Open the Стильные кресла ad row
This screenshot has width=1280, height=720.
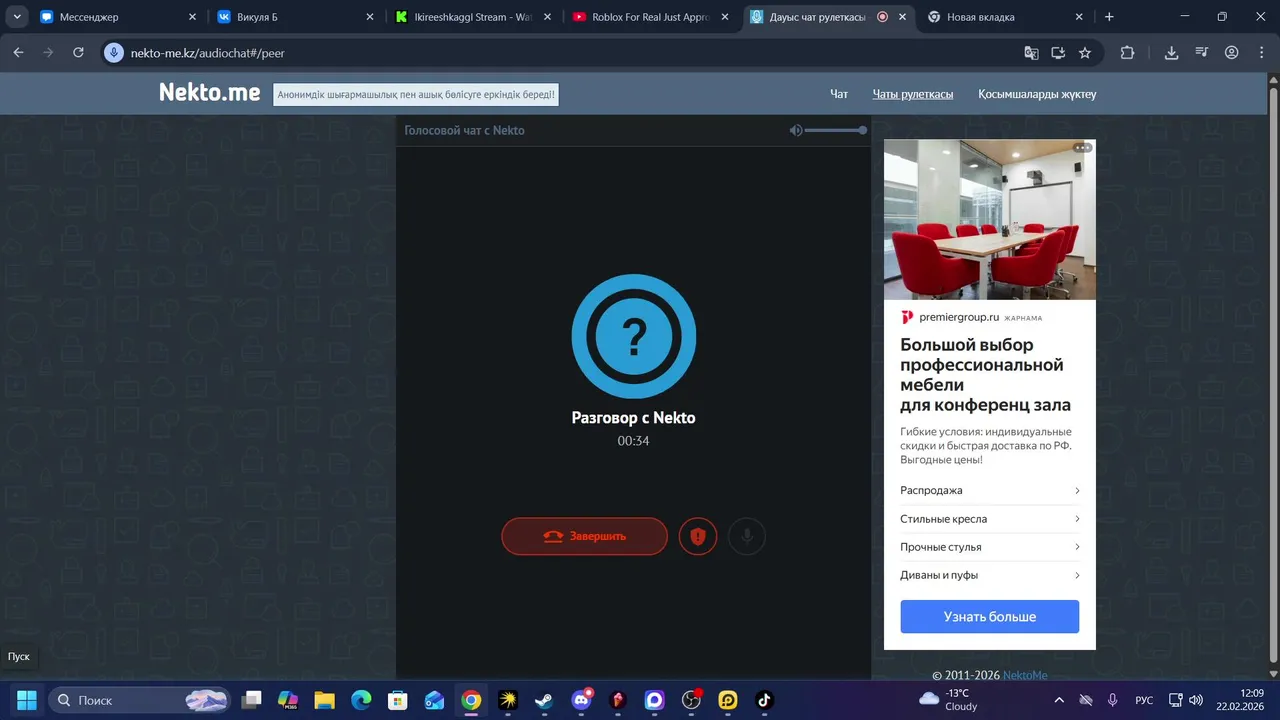tap(989, 519)
